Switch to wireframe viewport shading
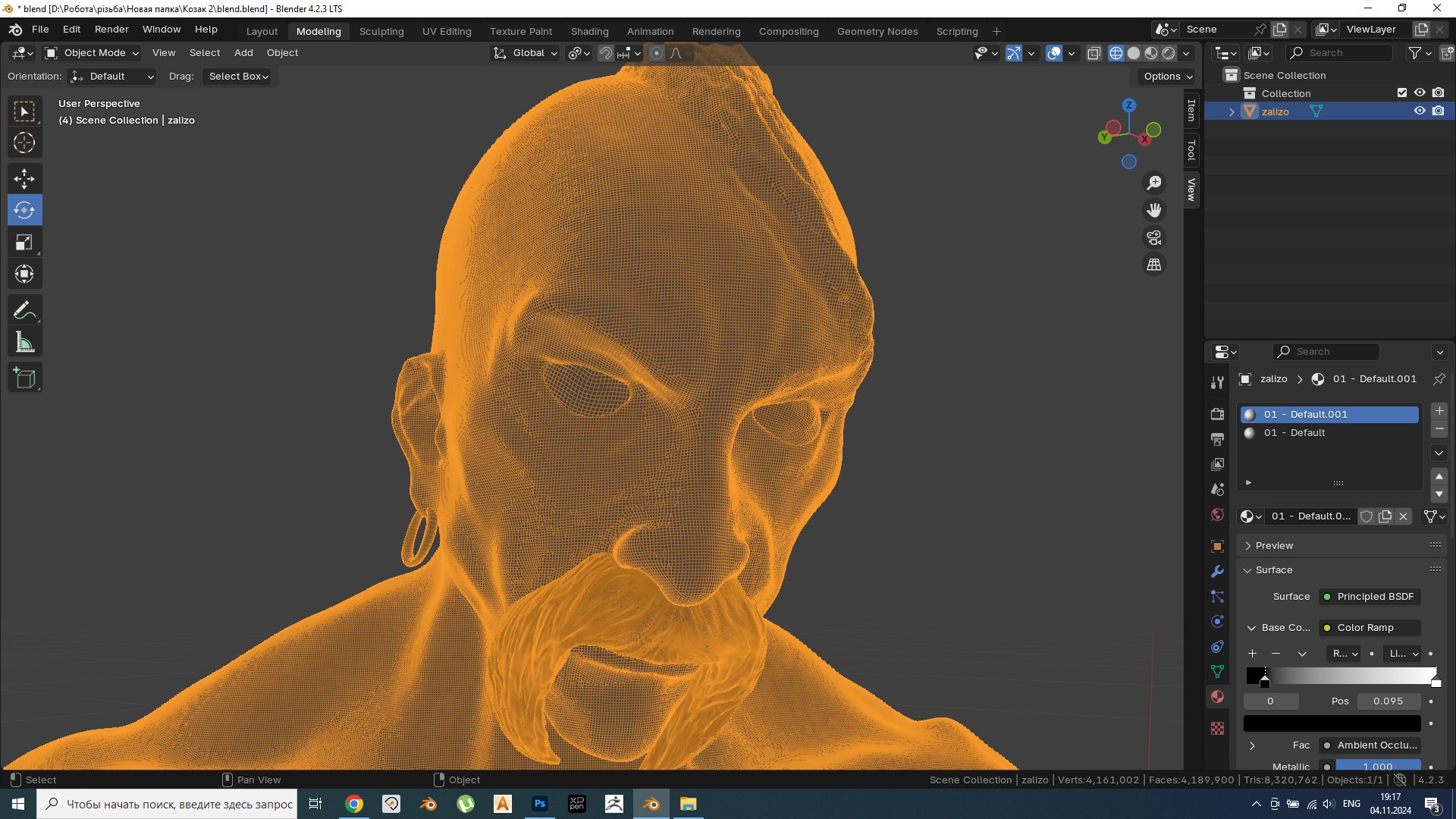The image size is (1456, 819). 1116,53
